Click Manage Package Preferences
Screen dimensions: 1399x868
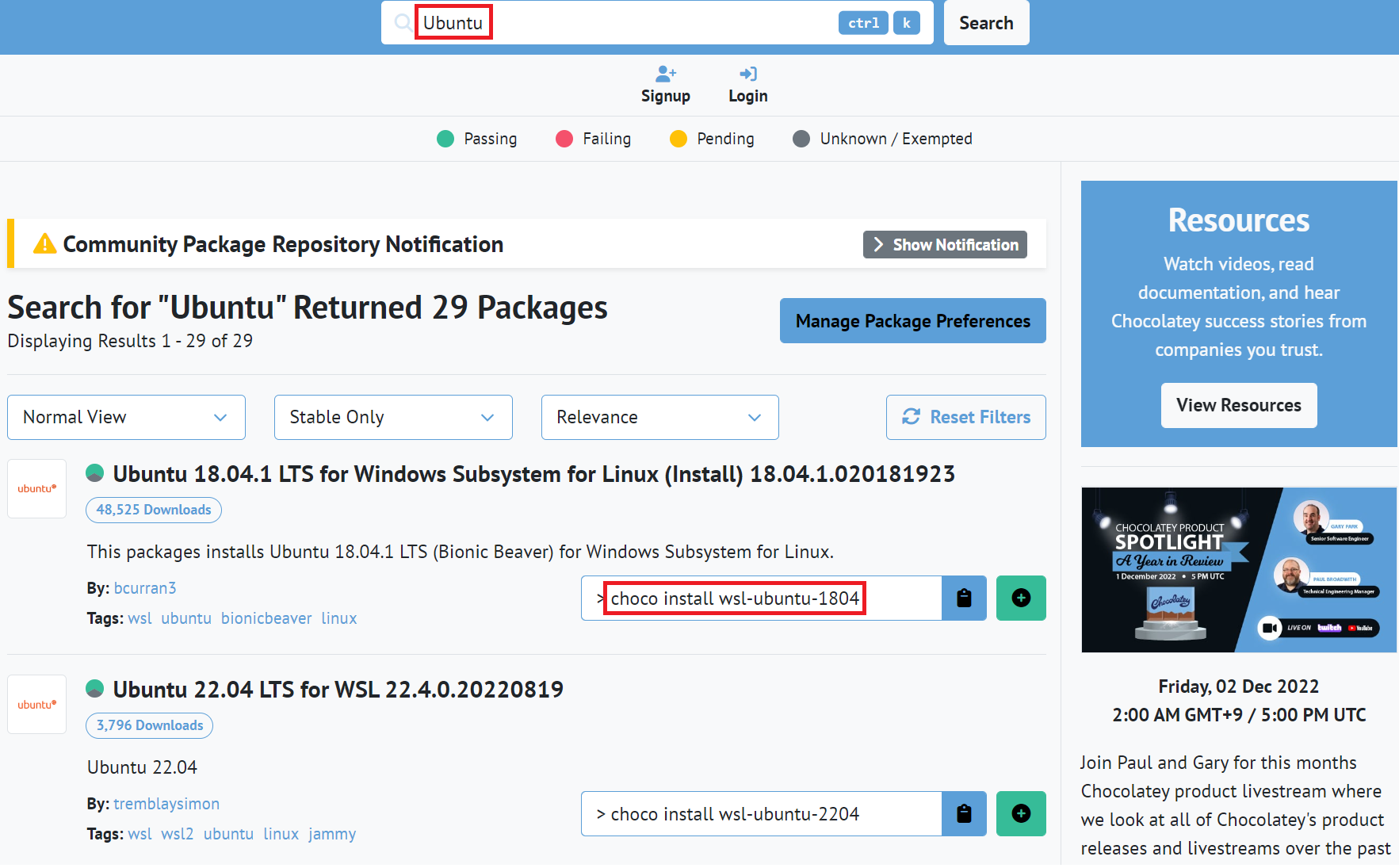tap(913, 320)
